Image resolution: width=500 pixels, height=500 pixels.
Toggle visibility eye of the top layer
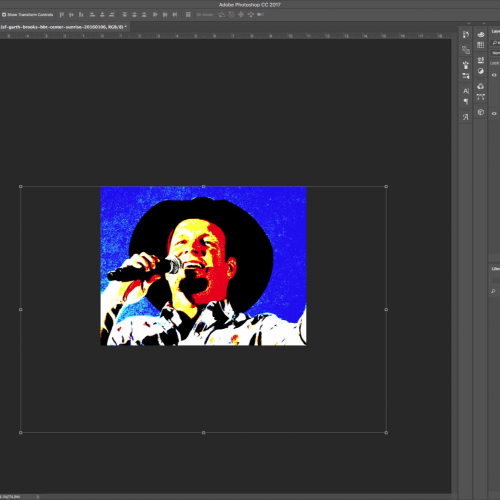(x=494, y=75)
